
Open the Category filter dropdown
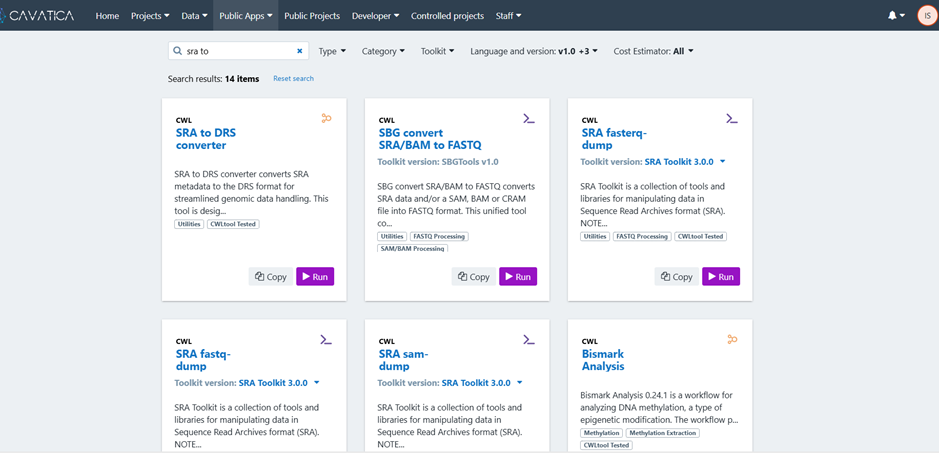click(x=383, y=51)
